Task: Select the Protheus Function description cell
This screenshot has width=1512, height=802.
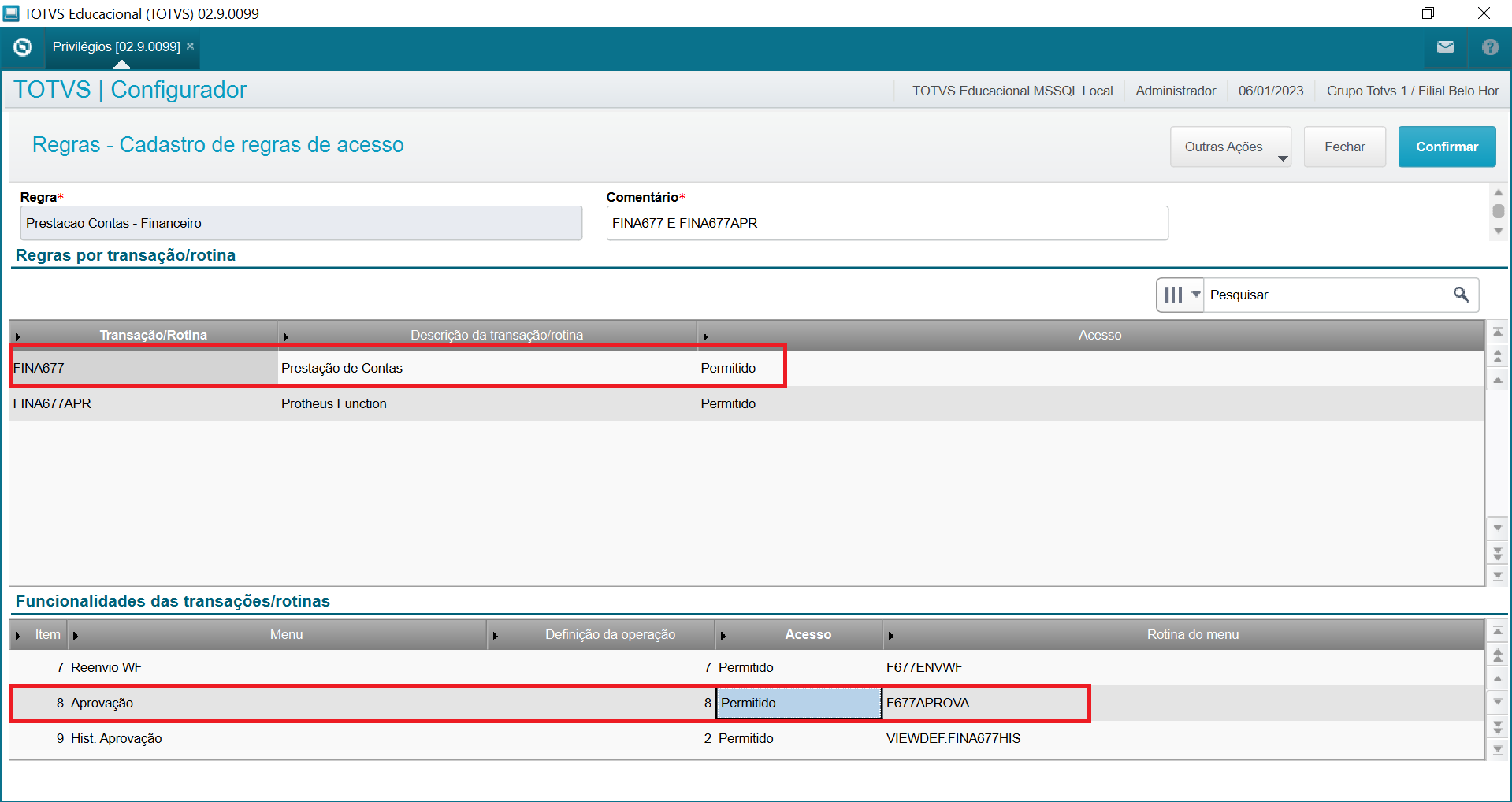Action: point(487,403)
